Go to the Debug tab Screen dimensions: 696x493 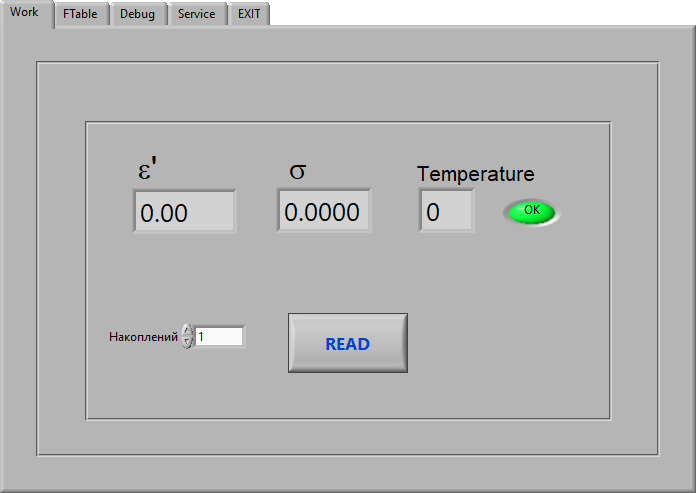137,14
